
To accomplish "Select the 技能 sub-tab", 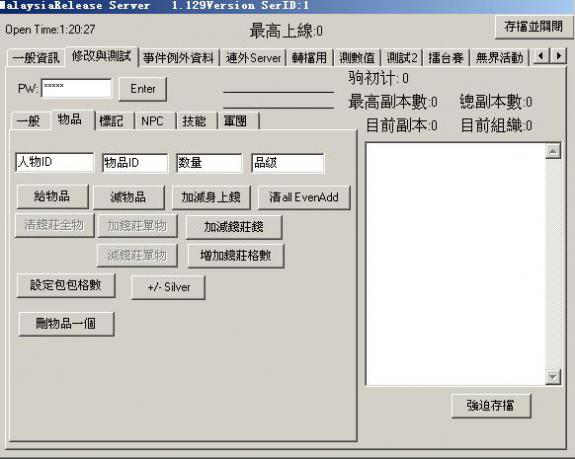I will 194,121.
